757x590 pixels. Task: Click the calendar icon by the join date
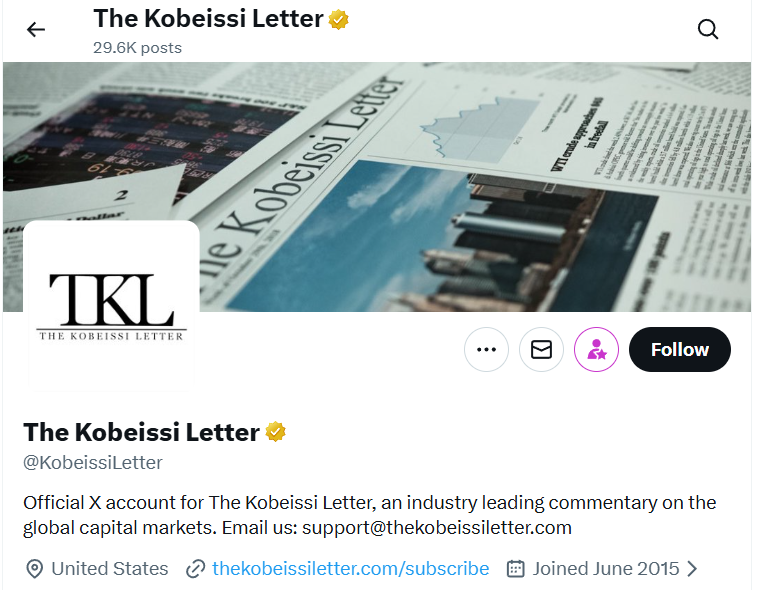[x=516, y=569]
